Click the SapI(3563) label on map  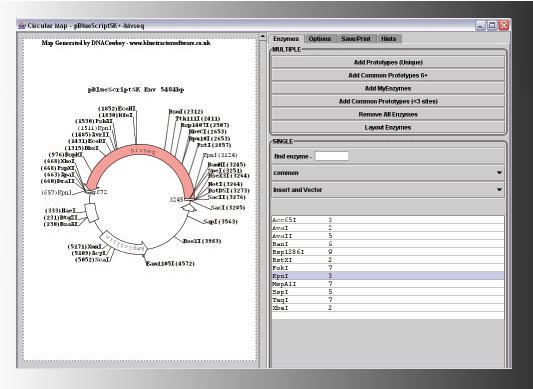click(221, 222)
